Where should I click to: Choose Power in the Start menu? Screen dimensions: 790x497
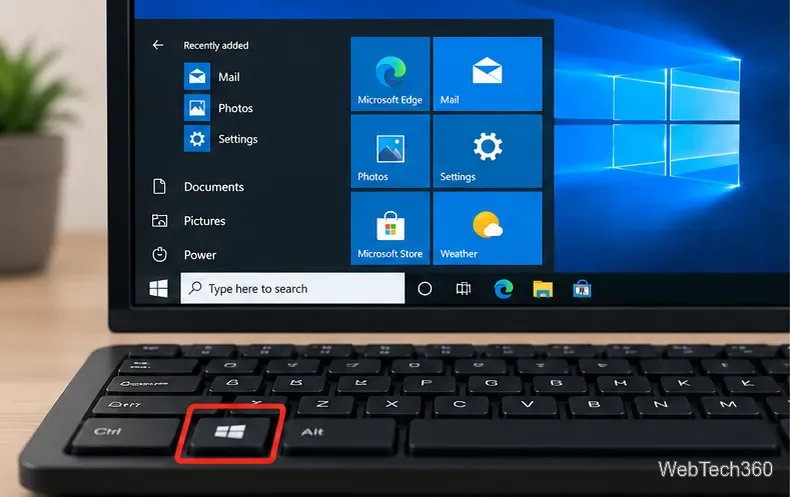pos(200,255)
